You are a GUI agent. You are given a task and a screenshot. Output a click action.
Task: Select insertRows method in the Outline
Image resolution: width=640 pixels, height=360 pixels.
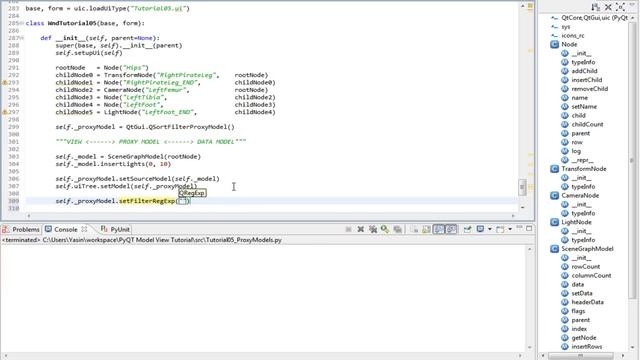click(x=587, y=347)
